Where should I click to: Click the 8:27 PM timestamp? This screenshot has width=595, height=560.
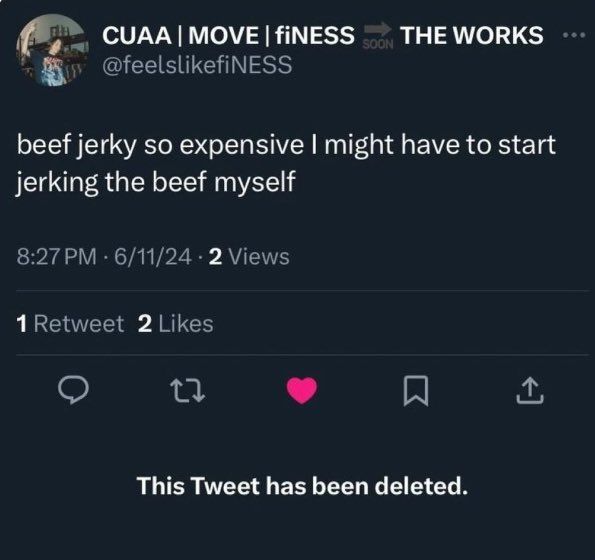[56, 256]
